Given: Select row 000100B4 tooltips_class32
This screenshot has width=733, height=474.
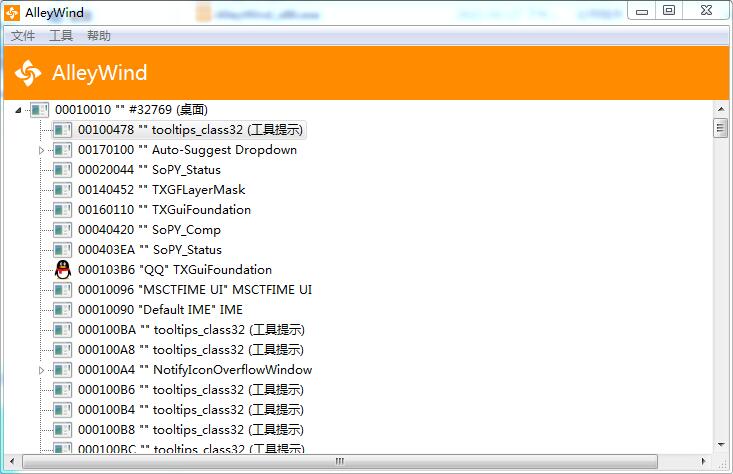Looking at the screenshot, I should click(x=191, y=410).
